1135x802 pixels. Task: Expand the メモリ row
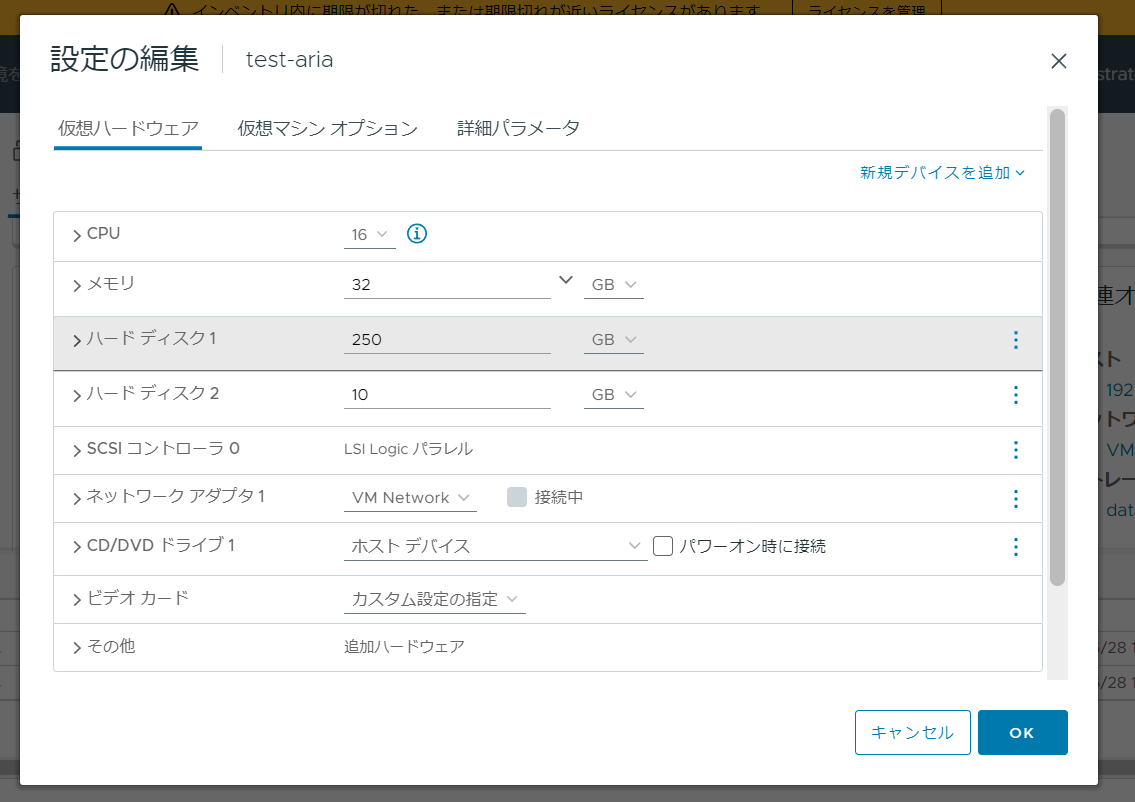[x=77, y=286]
